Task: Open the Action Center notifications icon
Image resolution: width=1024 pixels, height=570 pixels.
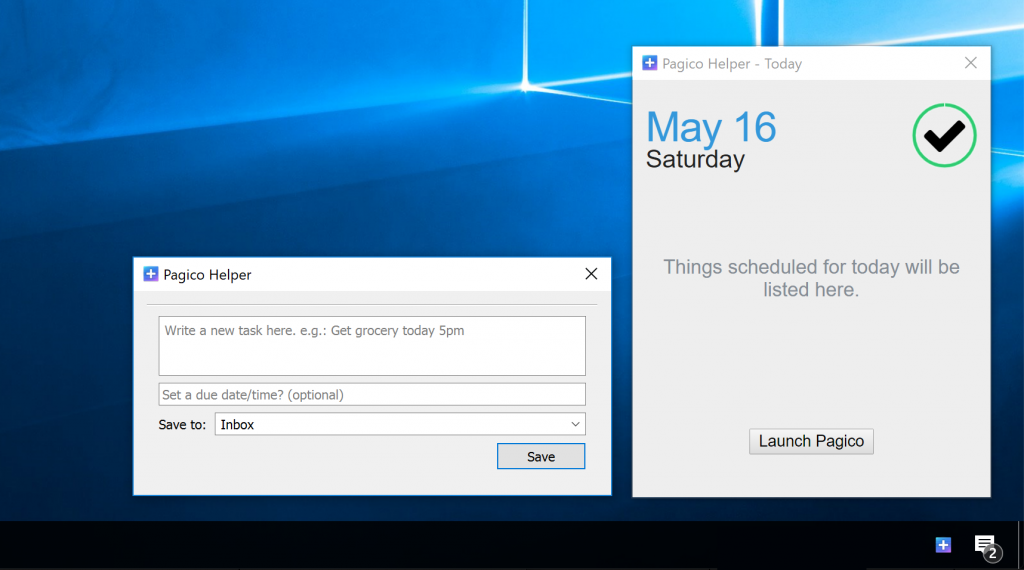Action: (987, 547)
